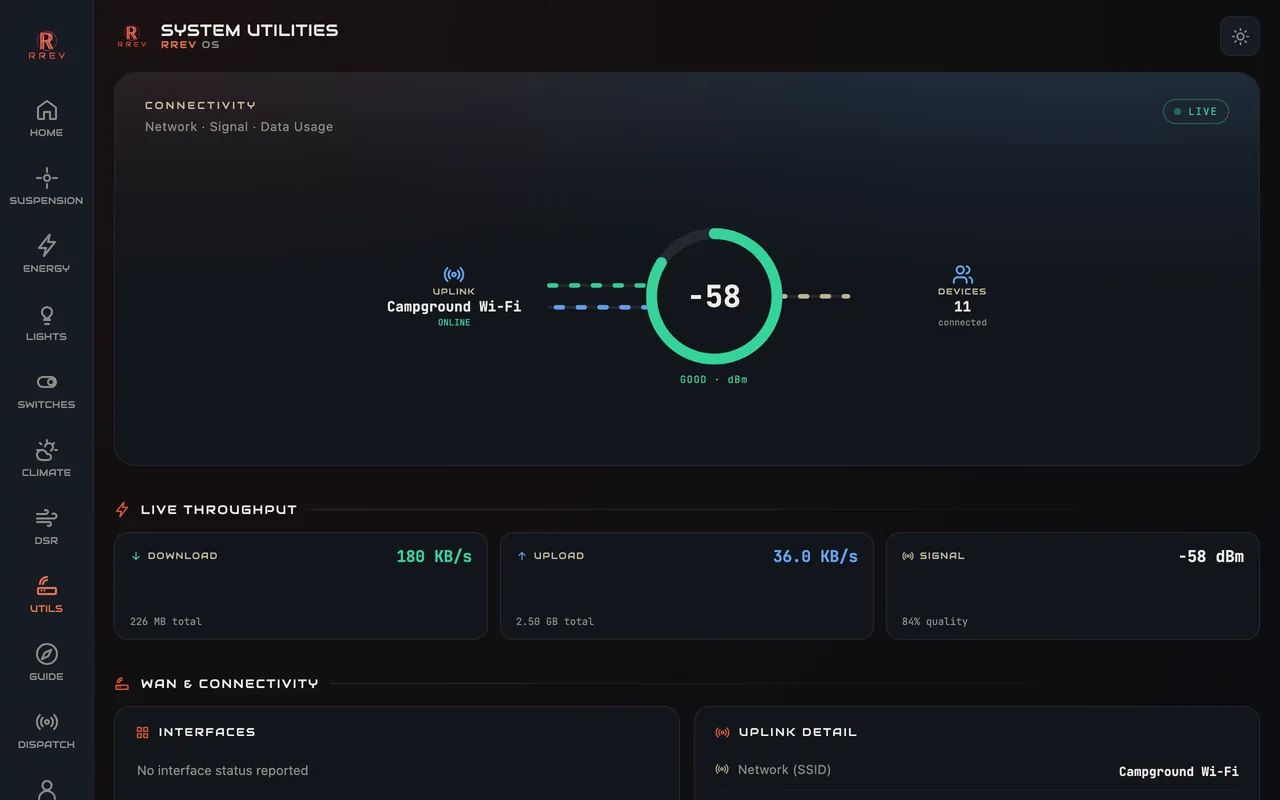Viewport: 1280px width, 800px height.
Task: Click Network · Signal · Data Usage subtitle
Action: click(x=239, y=127)
